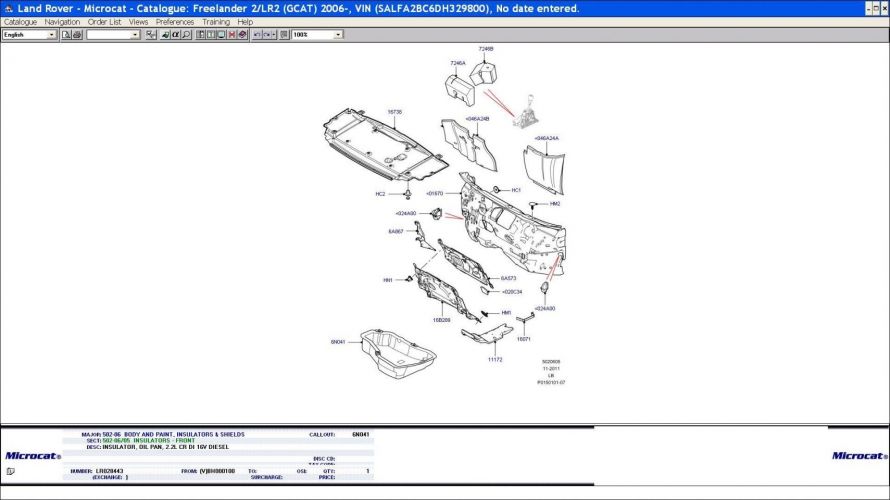The width and height of the screenshot is (890, 500).
Task: Open the Training menu
Action: pyautogui.click(x=216, y=22)
